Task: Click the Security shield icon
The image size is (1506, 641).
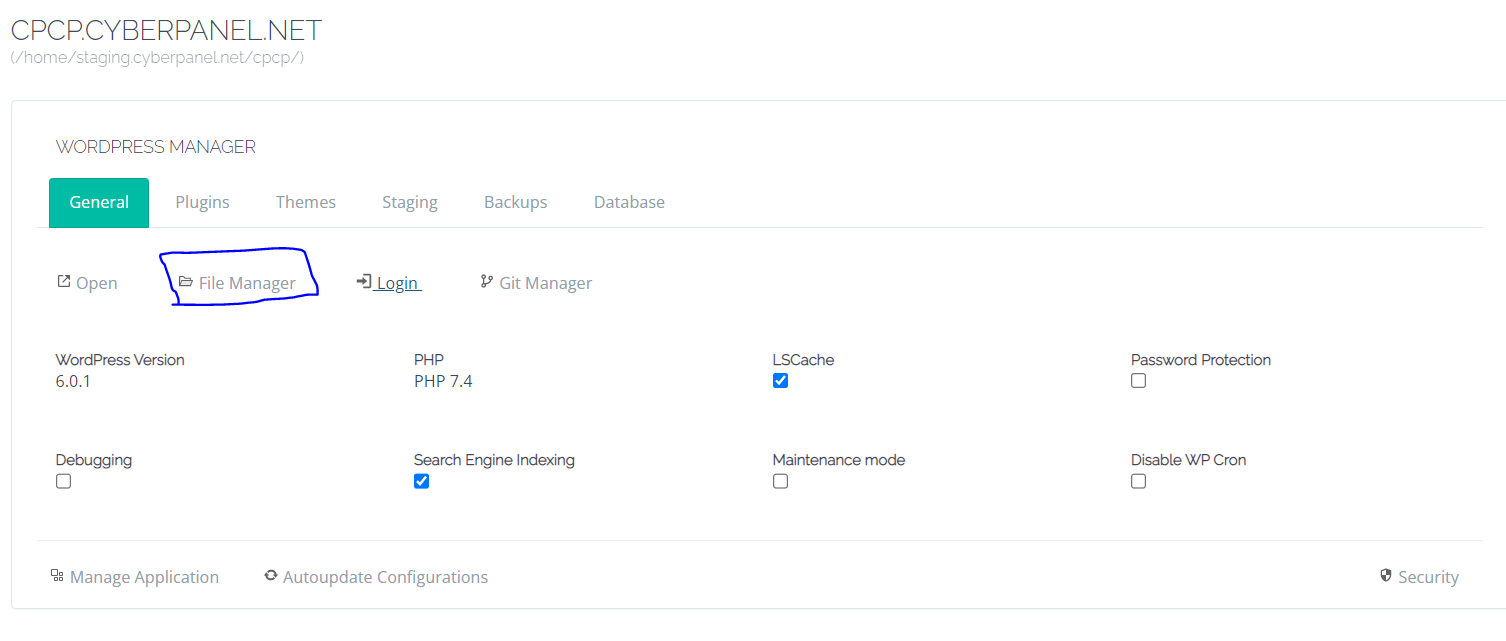Action: click(x=1385, y=575)
